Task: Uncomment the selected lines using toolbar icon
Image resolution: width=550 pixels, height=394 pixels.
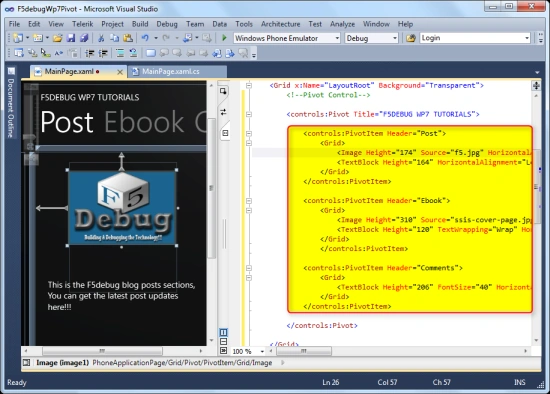Action: coord(133,53)
